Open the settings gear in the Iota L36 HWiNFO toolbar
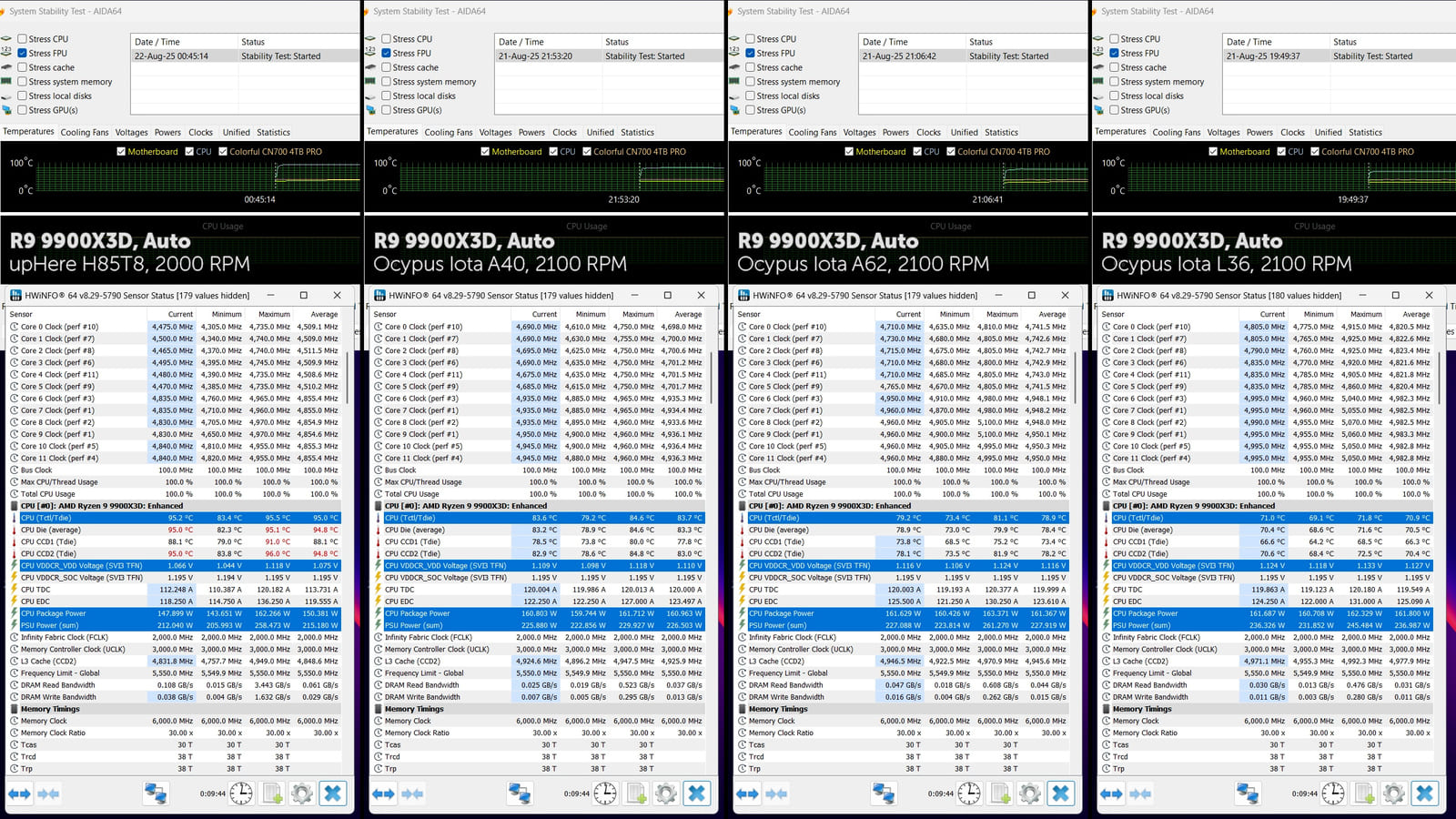This screenshot has height=819, width=1456. 1394,794
